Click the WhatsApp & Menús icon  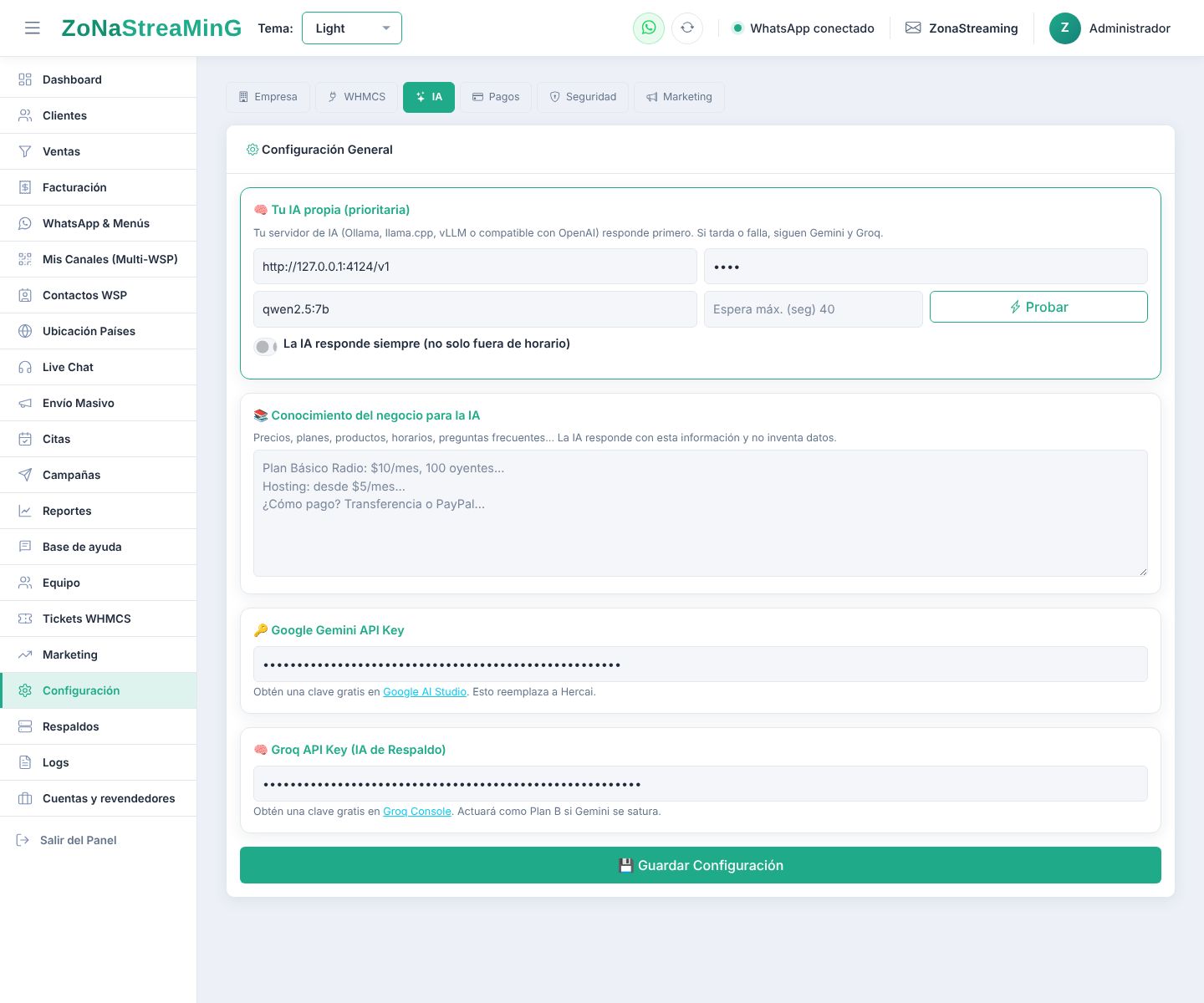click(x=25, y=223)
